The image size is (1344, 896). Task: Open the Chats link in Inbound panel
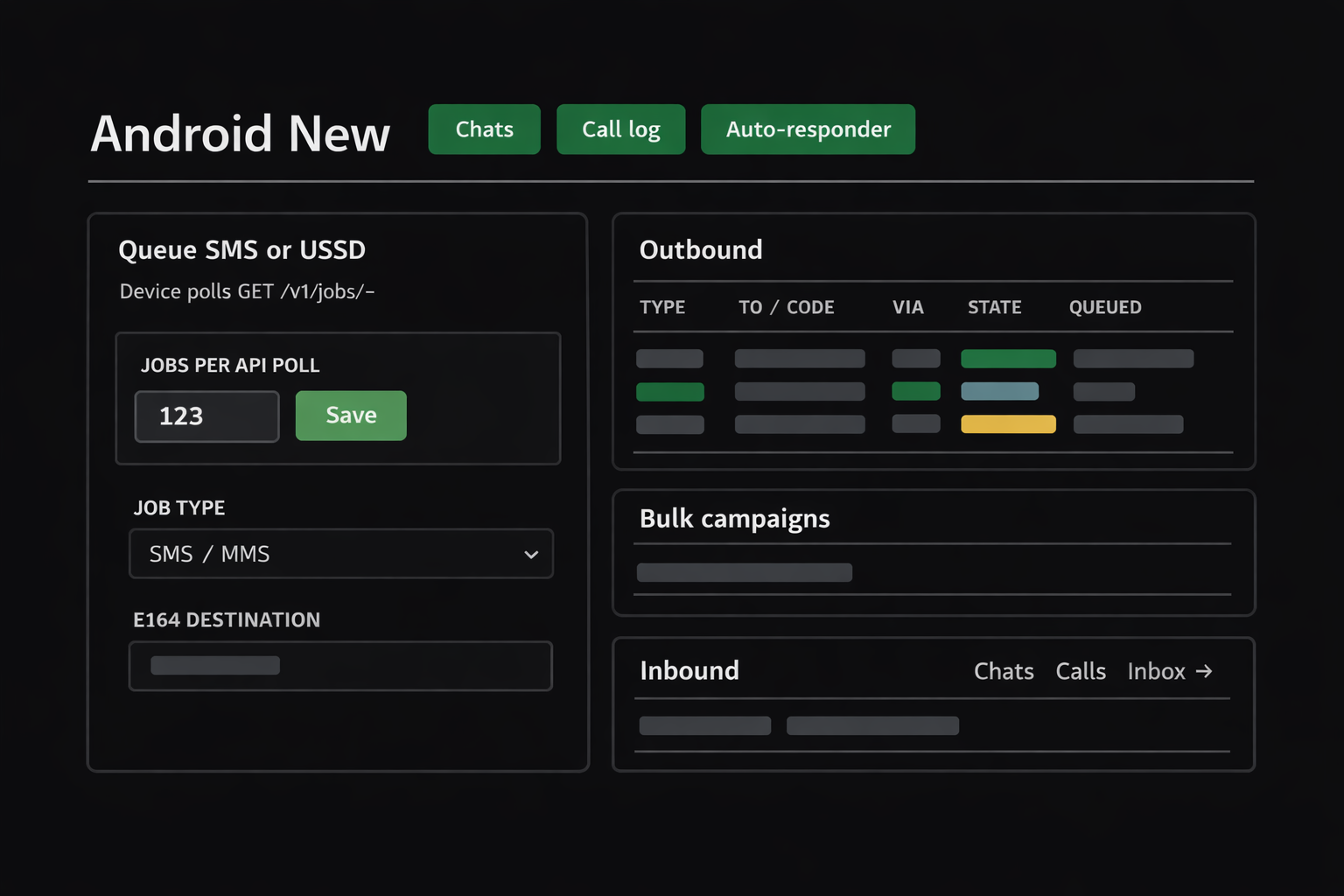point(1004,671)
